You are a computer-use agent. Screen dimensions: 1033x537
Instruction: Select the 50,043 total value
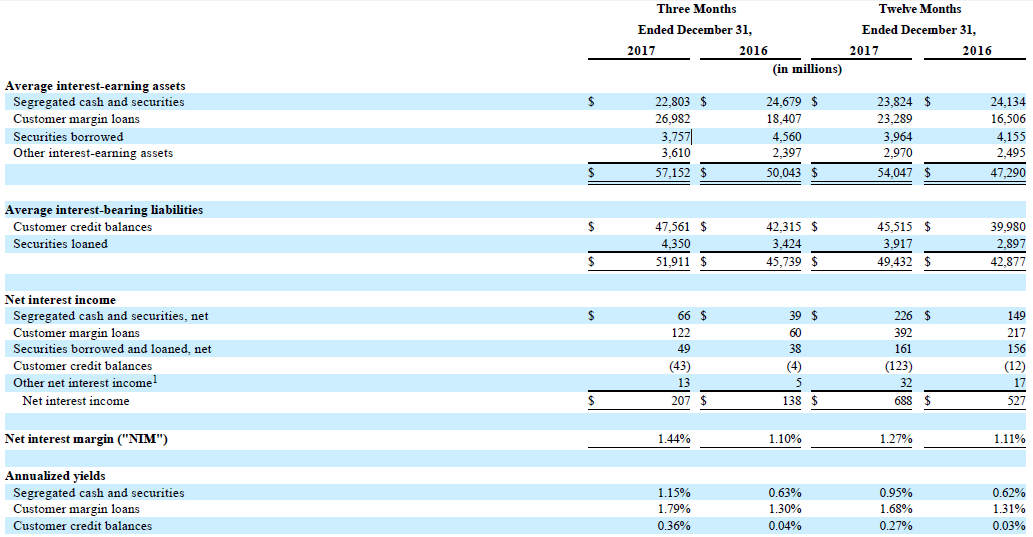click(x=783, y=173)
